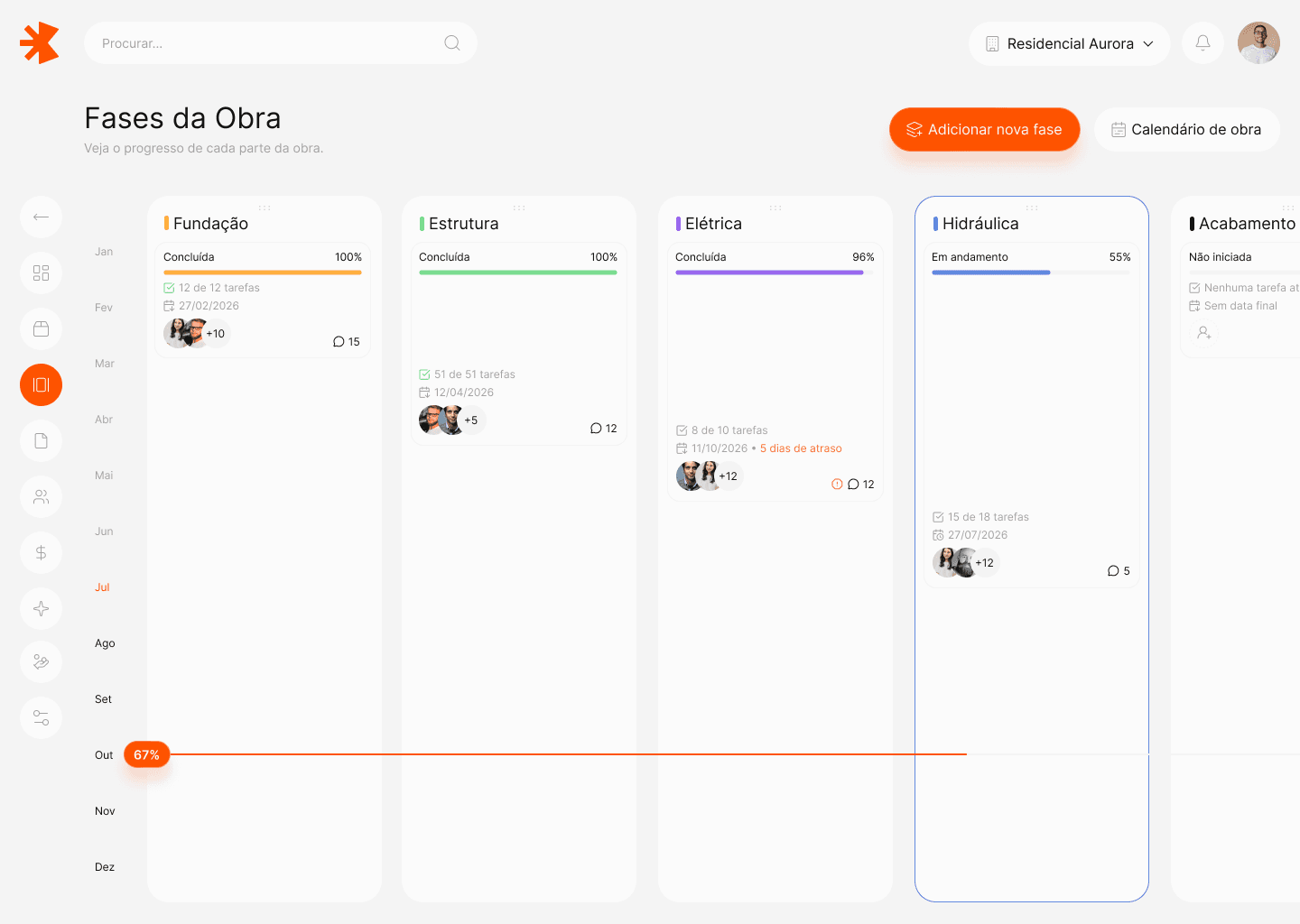This screenshot has width=1300, height=924.
Task: Open the box inventory icon in sidebar
Action: (41, 328)
